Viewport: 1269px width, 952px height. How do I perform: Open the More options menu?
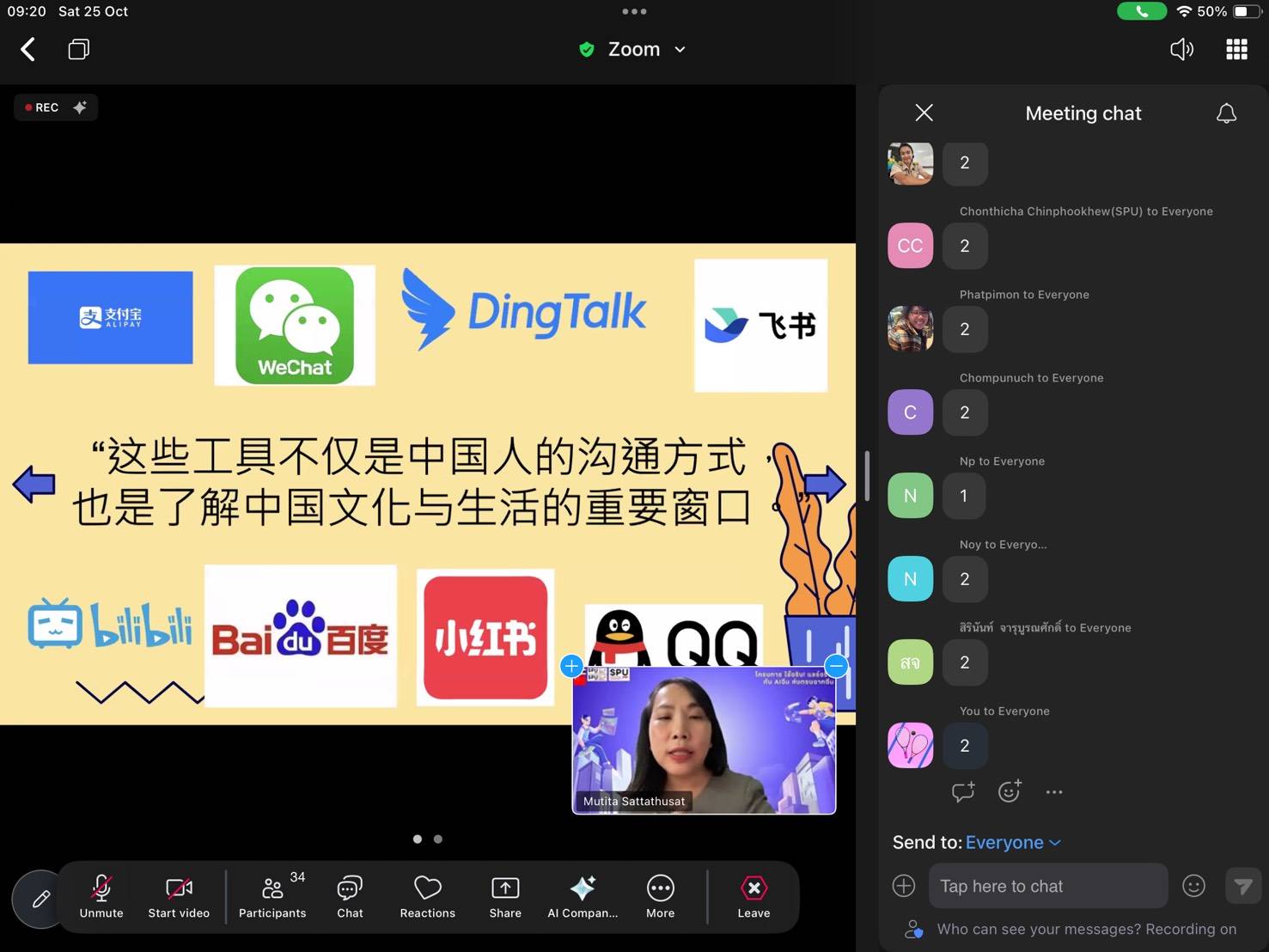coord(660,896)
